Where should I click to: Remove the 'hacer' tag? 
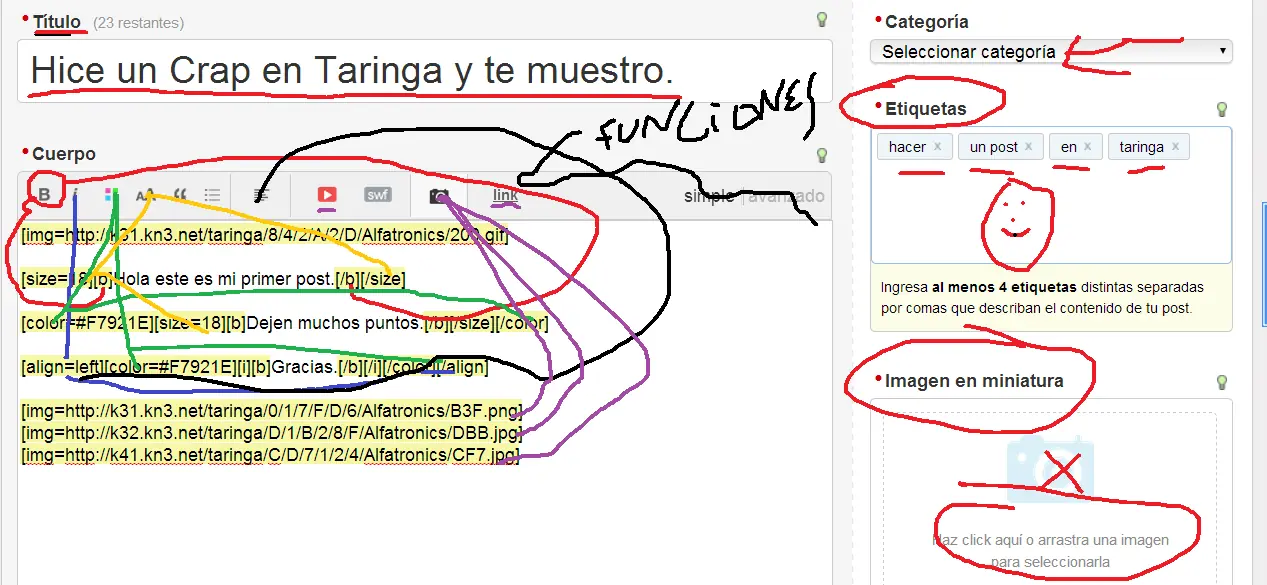[937, 146]
